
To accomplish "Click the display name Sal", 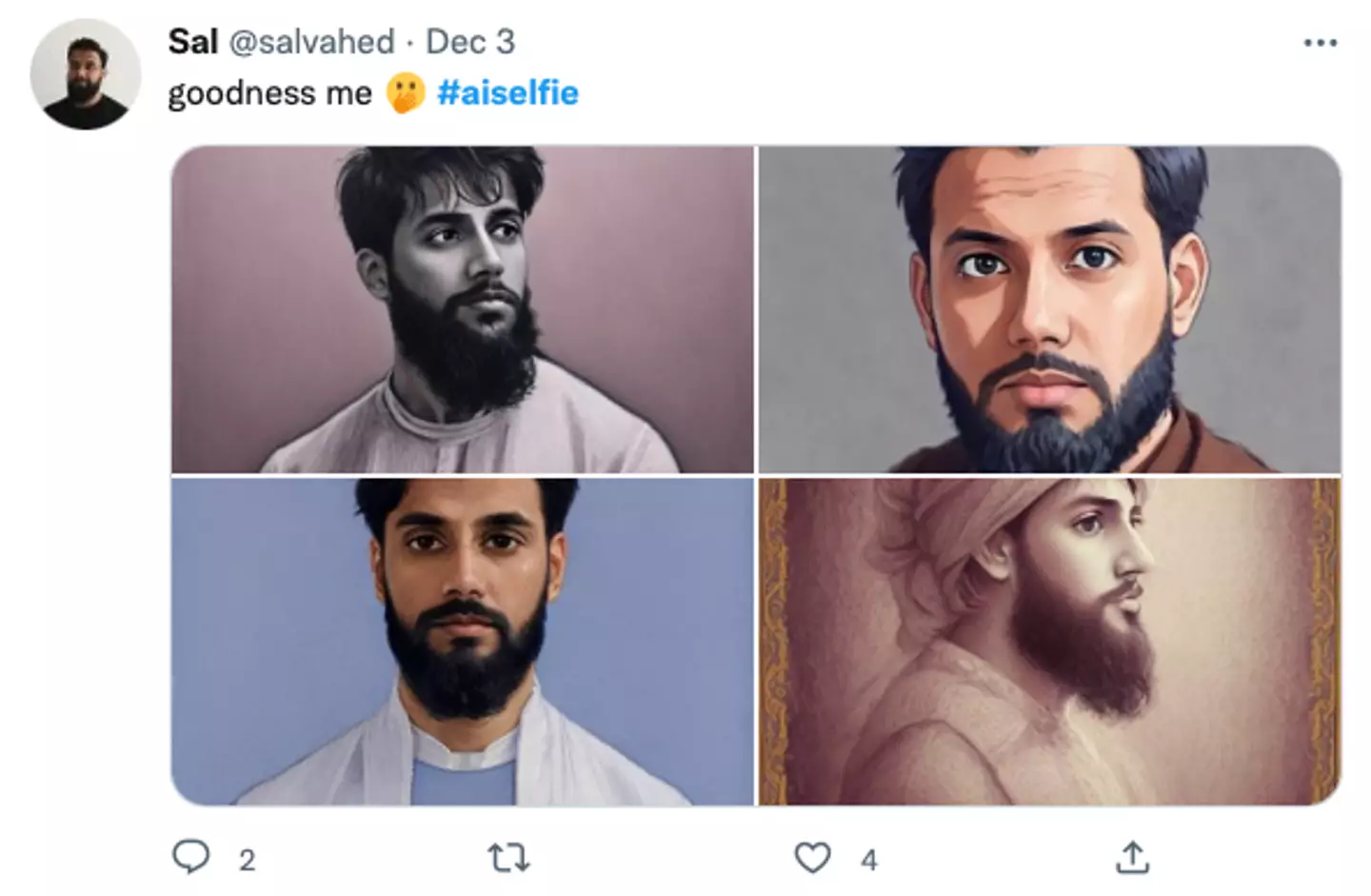I will 192,42.
